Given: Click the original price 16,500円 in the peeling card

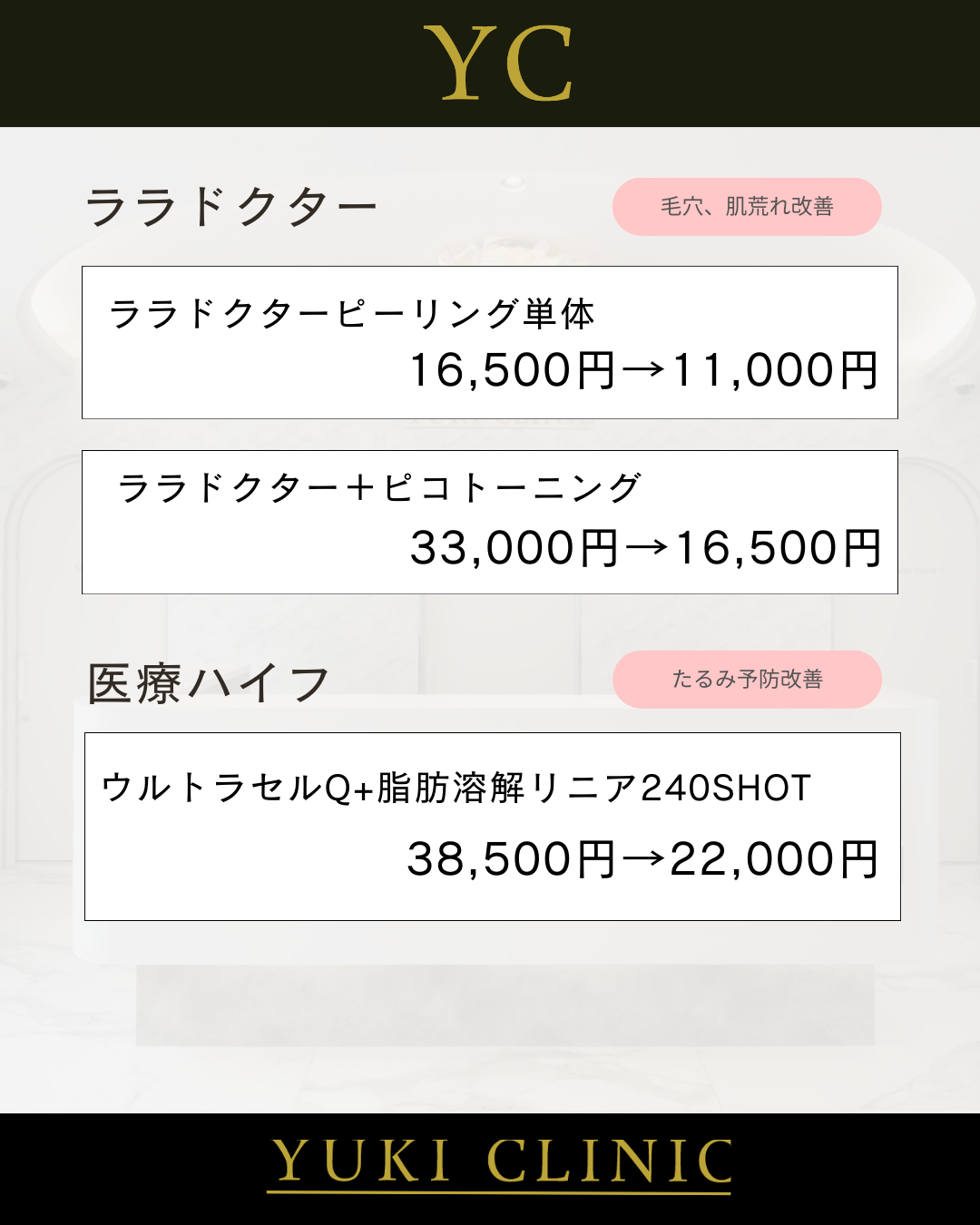Looking at the screenshot, I should [513, 370].
